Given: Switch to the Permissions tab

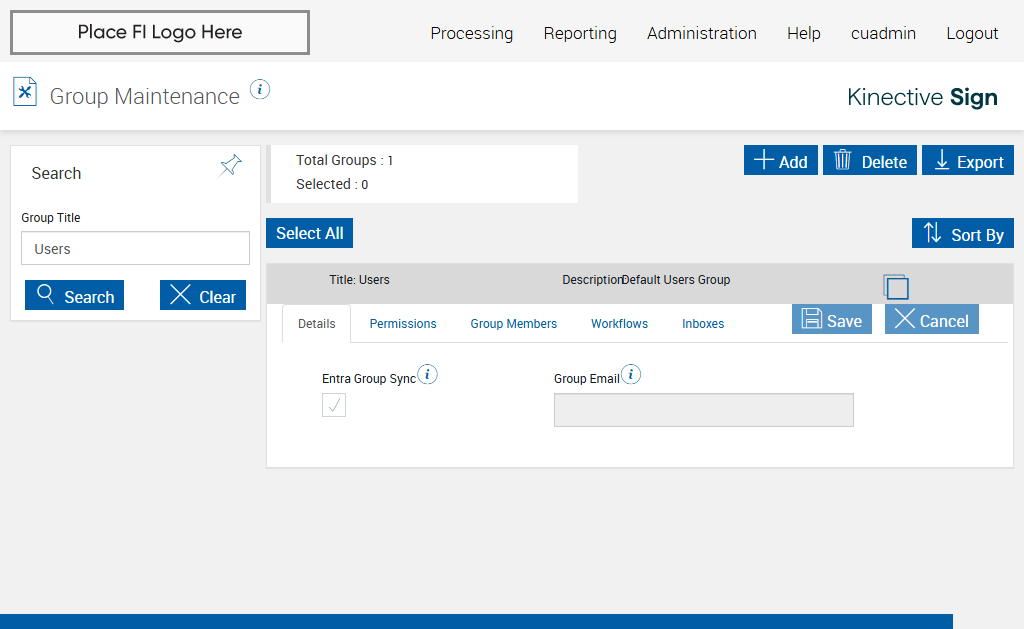Looking at the screenshot, I should click(x=403, y=324).
